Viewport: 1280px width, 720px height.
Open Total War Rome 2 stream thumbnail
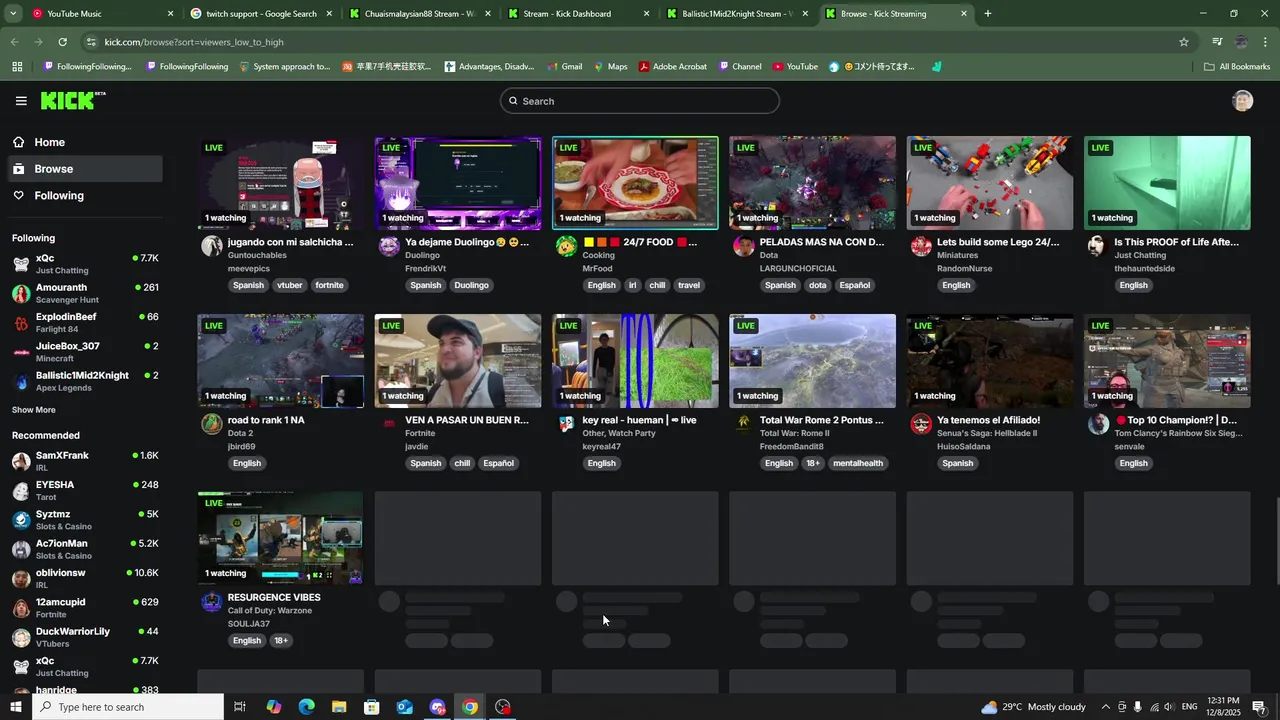[x=812, y=361]
